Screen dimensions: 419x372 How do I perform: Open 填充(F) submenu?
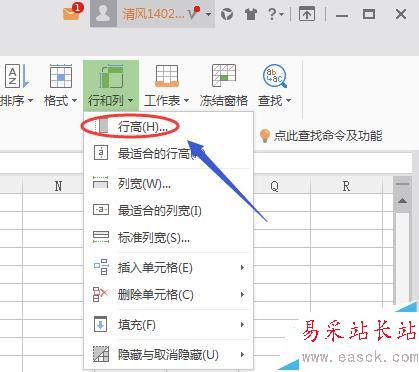[168, 325]
